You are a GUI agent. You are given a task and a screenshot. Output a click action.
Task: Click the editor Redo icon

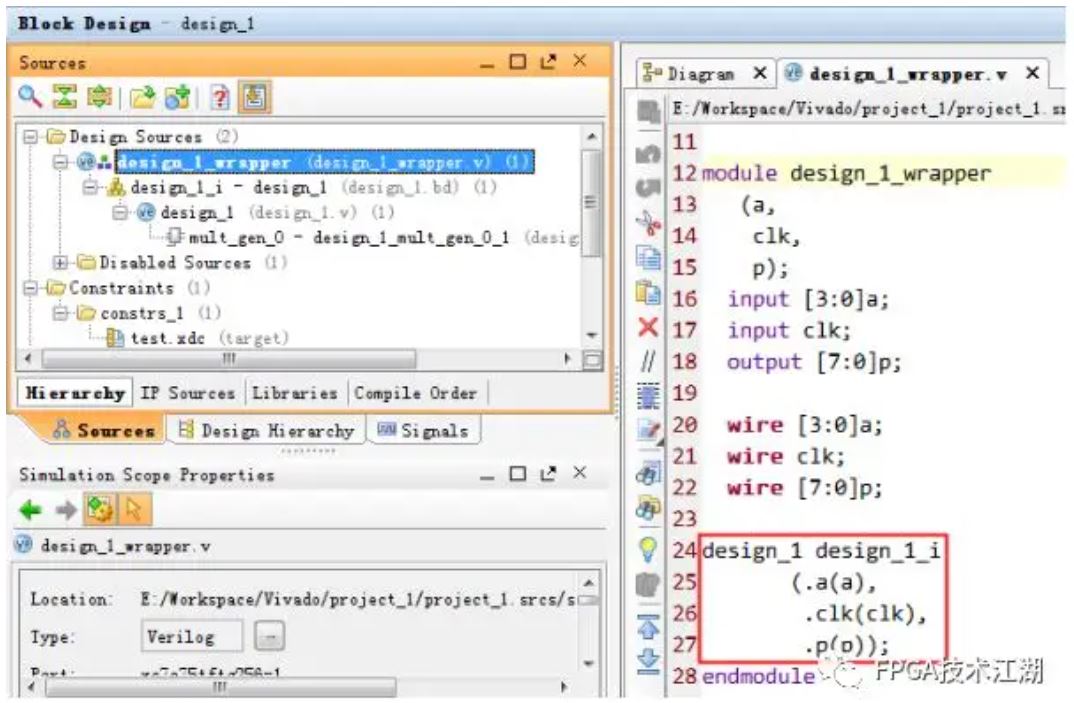click(x=648, y=186)
